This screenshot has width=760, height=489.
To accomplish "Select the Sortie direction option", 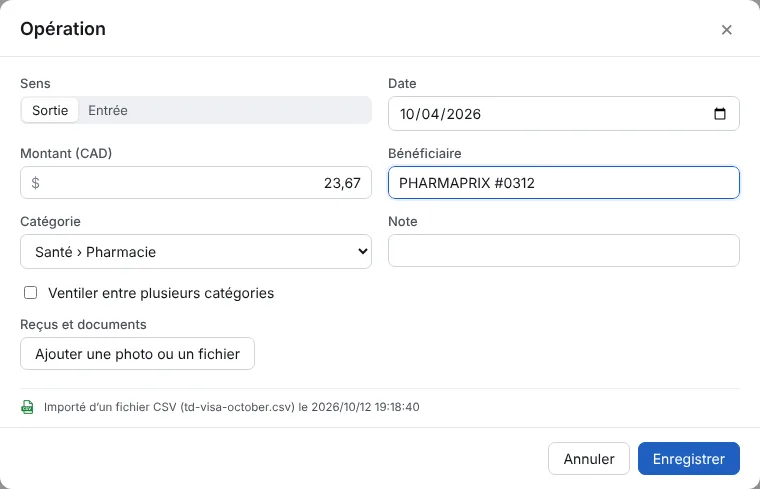I will [50, 110].
